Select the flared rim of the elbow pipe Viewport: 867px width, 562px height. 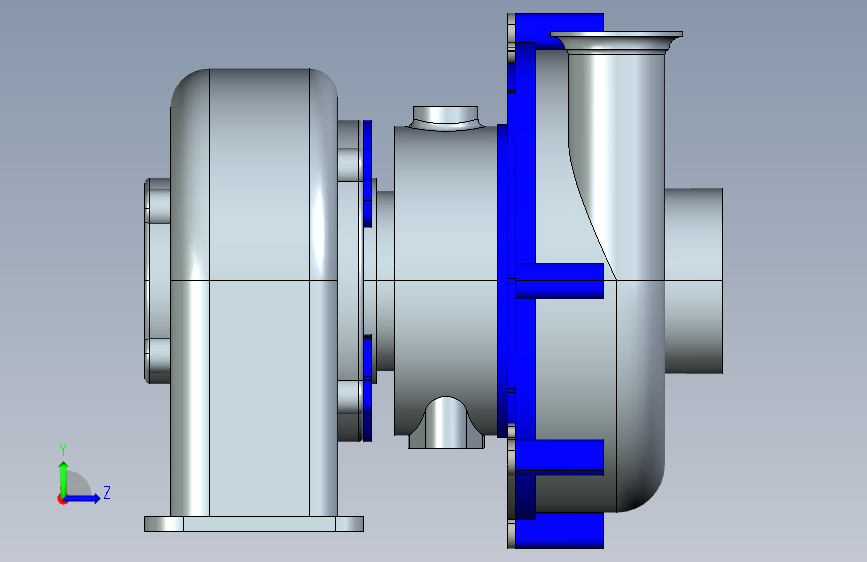(x=617, y=42)
